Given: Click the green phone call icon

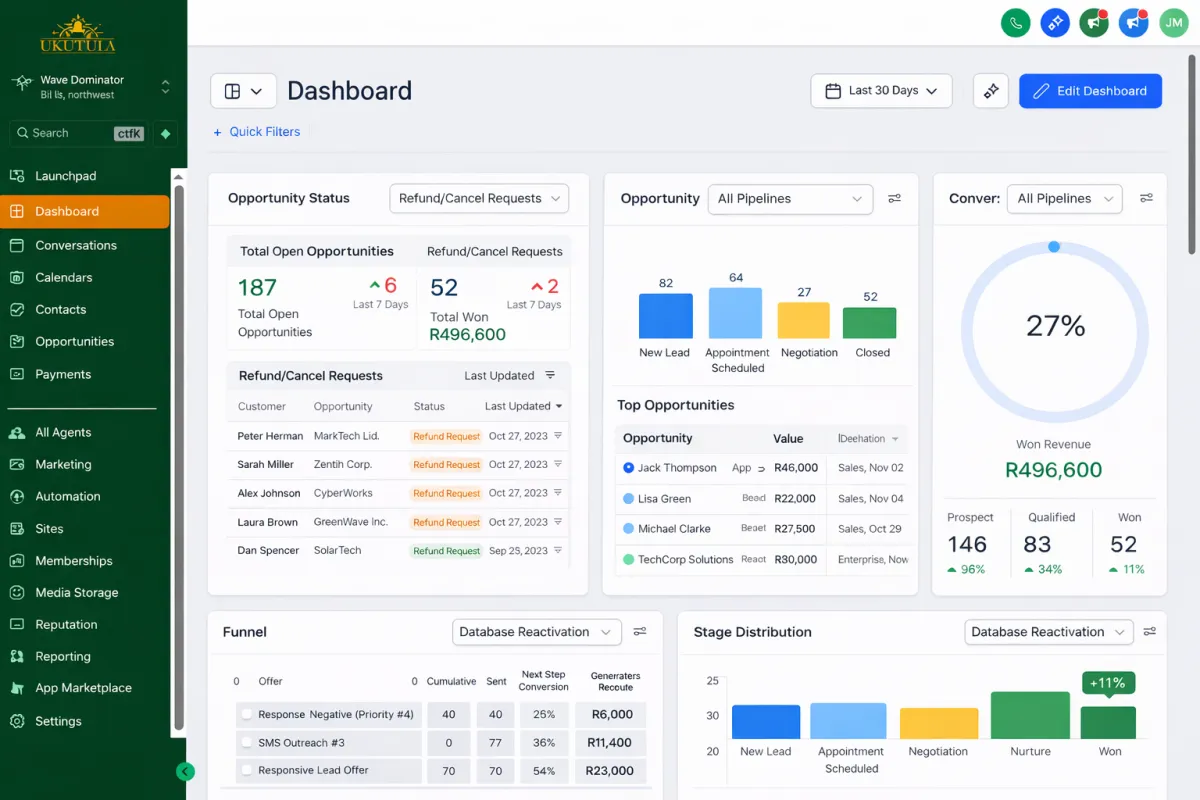Looking at the screenshot, I should pyautogui.click(x=1015, y=22).
